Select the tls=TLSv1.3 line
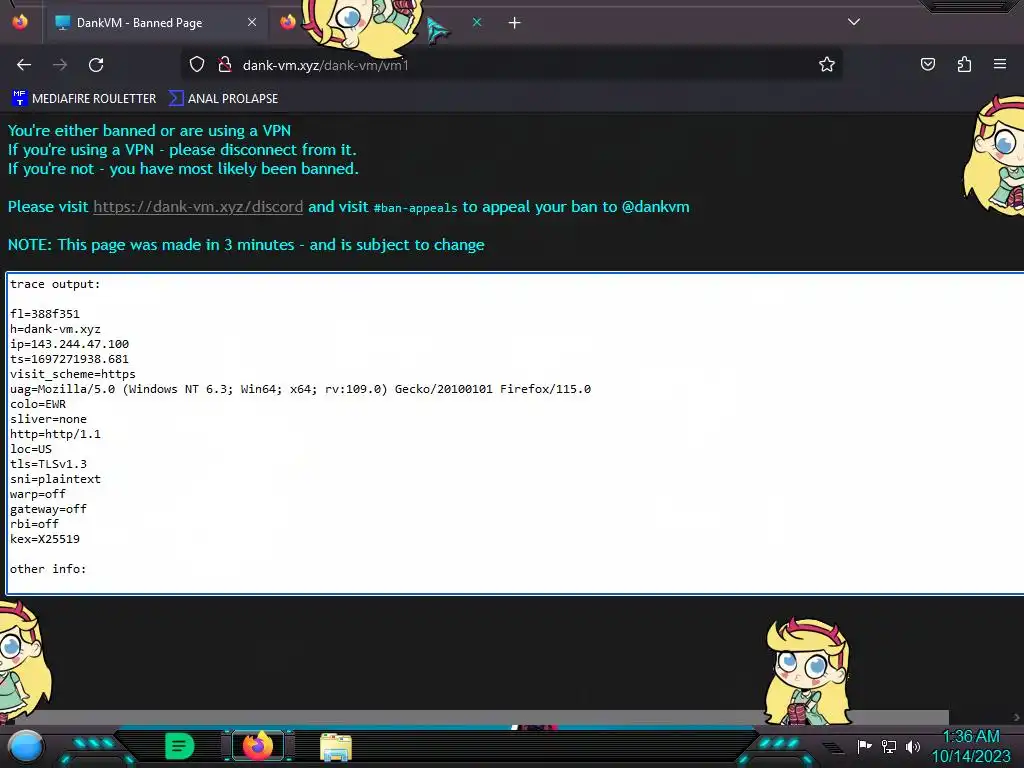This screenshot has width=1024, height=768. pos(48,464)
